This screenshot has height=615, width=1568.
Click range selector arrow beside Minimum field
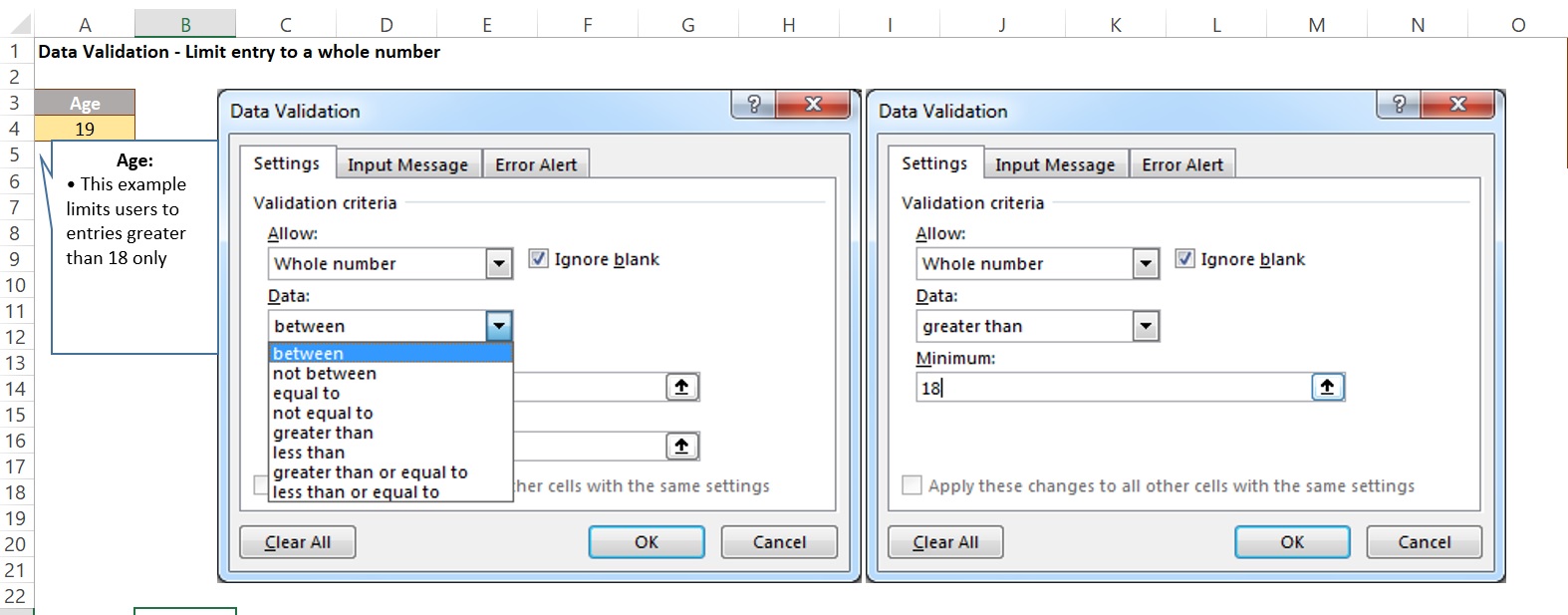click(1327, 387)
